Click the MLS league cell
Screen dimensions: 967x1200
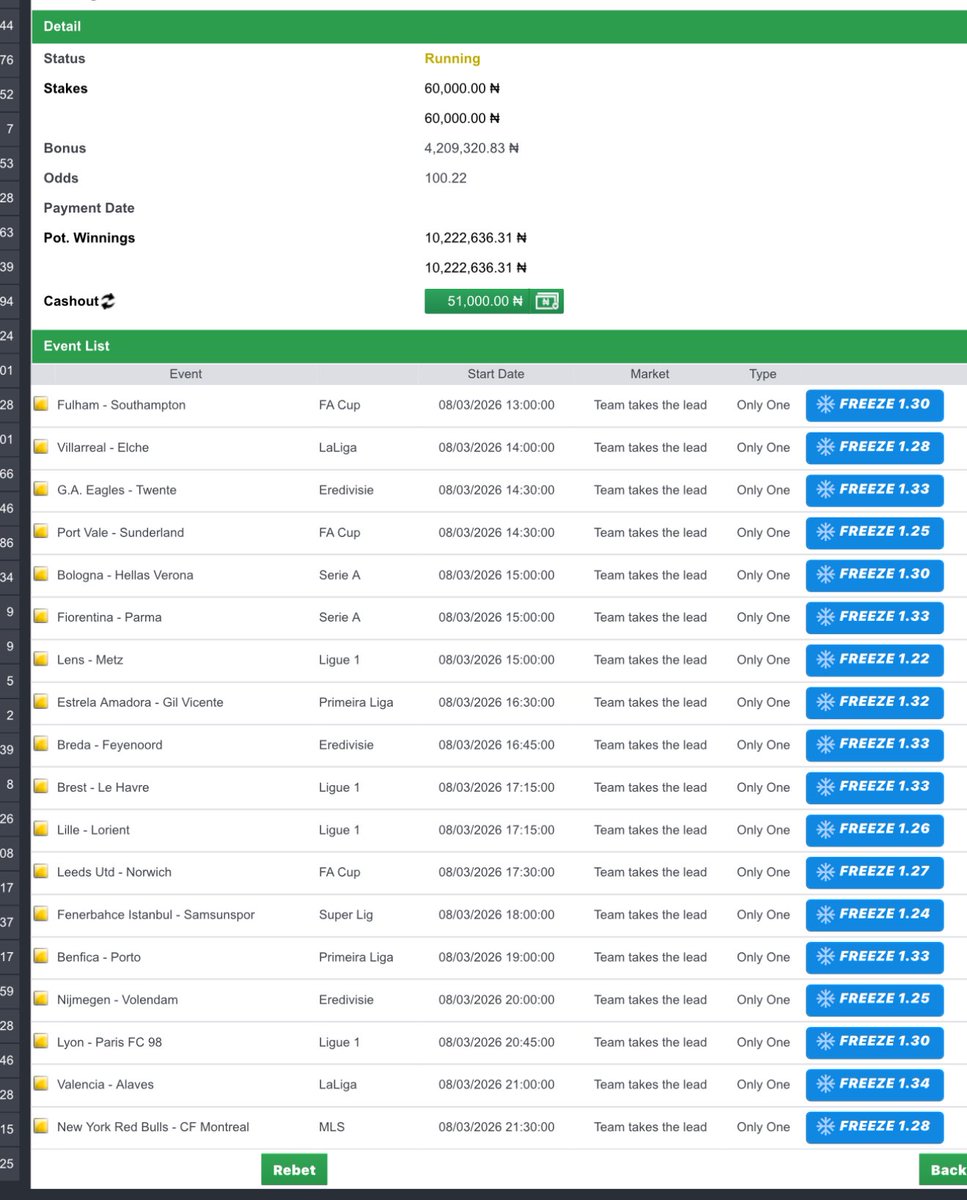click(x=332, y=1127)
